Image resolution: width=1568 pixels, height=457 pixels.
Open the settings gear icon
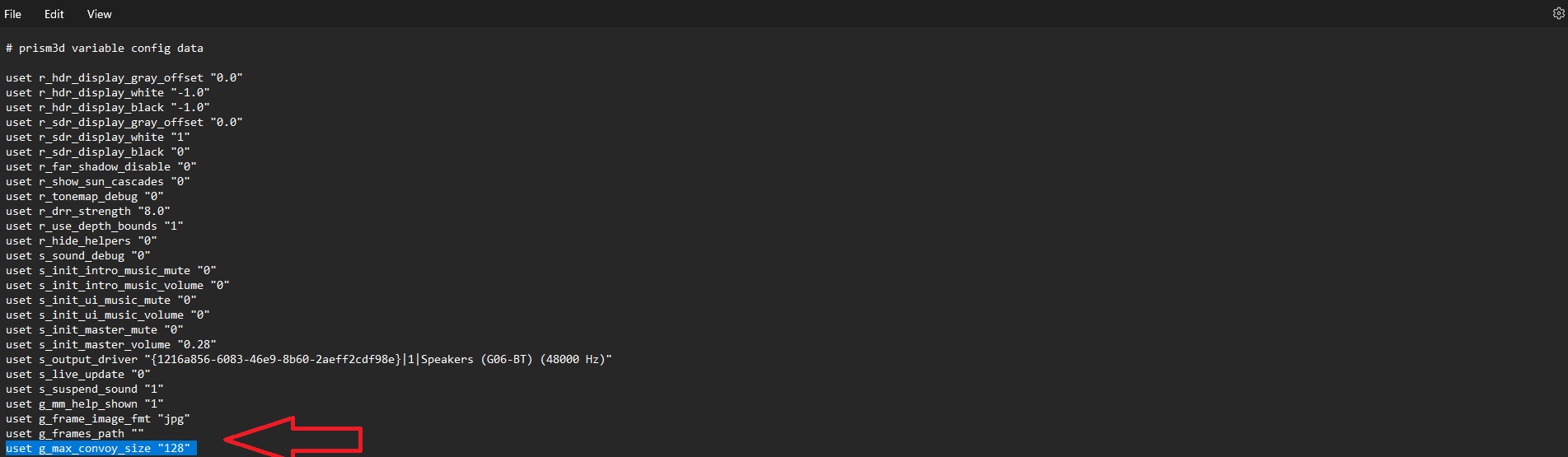[1558, 14]
